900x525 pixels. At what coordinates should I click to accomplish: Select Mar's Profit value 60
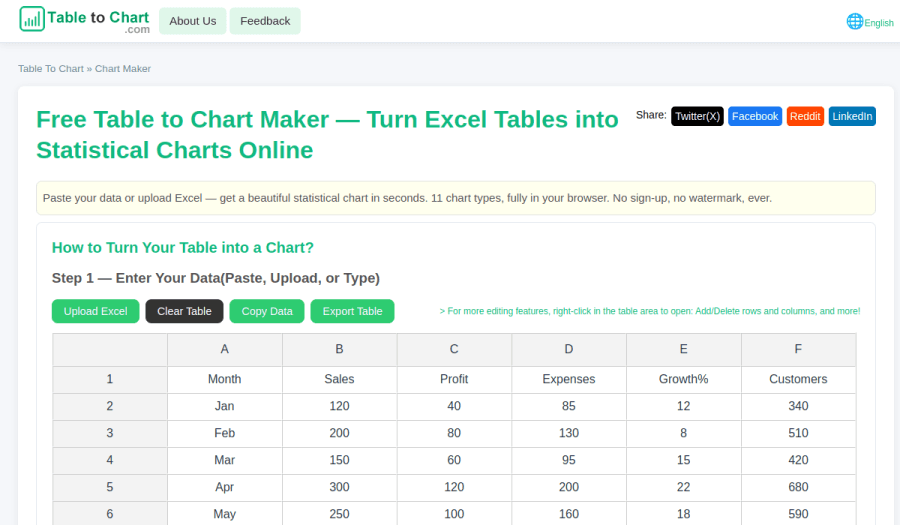[454, 460]
